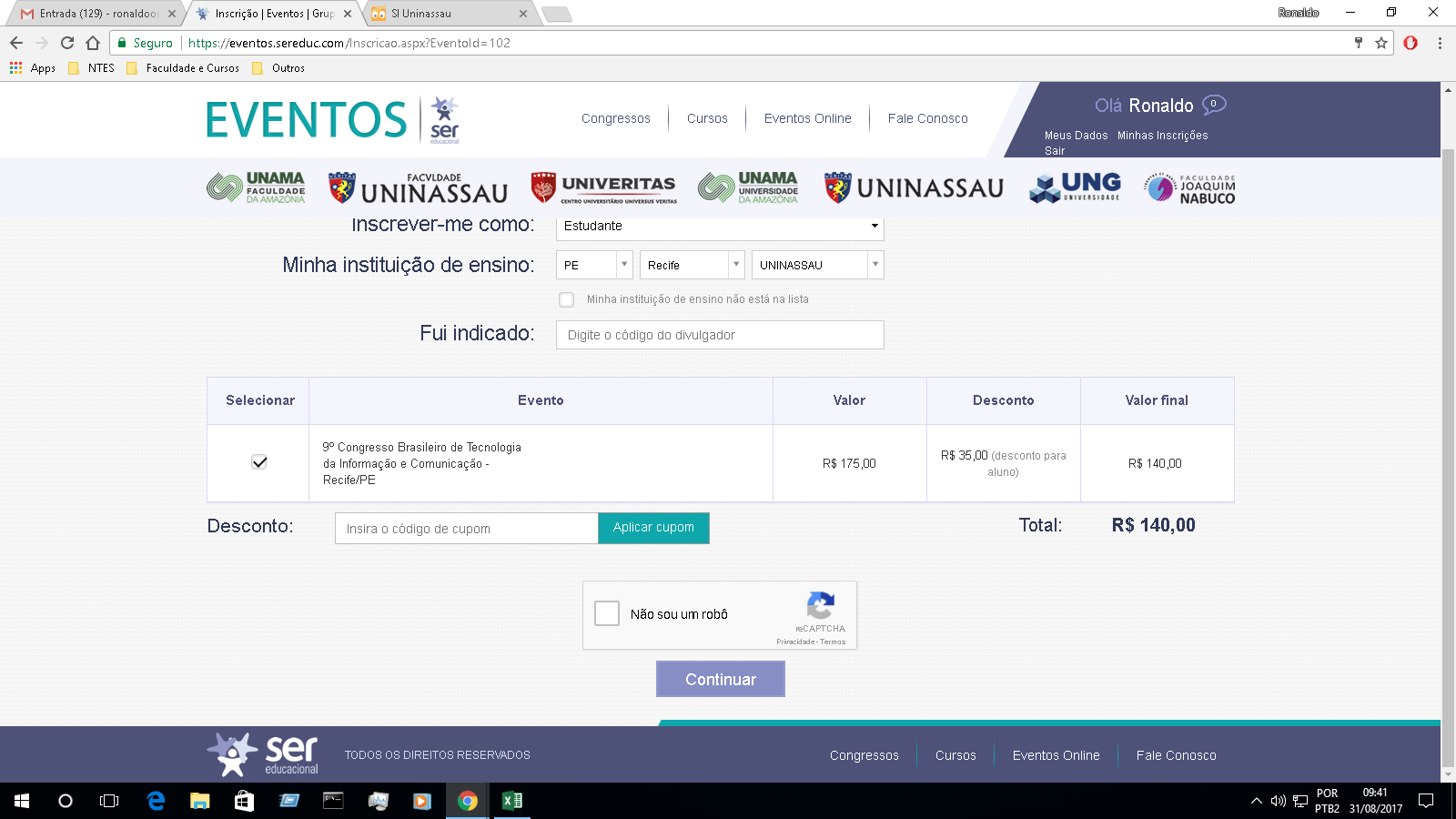Open the Congressos menu in header
This screenshot has height=819, width=1456.
615,118
